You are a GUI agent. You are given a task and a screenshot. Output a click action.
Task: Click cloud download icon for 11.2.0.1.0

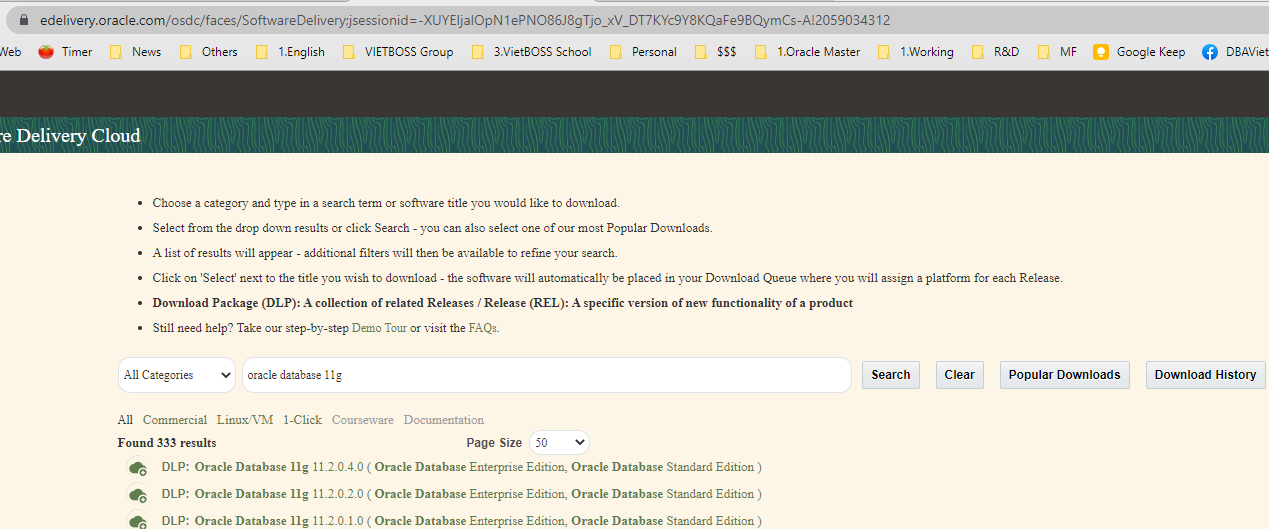138,521
